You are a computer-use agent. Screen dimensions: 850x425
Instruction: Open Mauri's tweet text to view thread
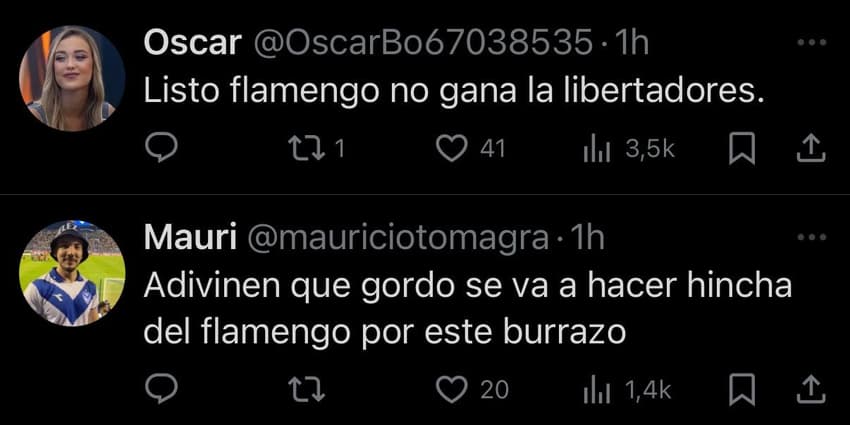(468, 310)
